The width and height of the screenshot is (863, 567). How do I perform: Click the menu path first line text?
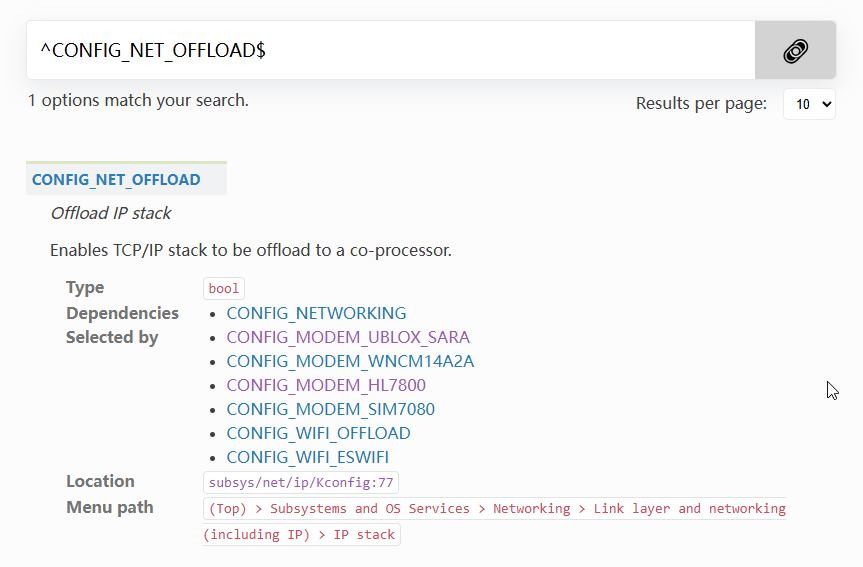pyautogui.click(x=495, y=509)
